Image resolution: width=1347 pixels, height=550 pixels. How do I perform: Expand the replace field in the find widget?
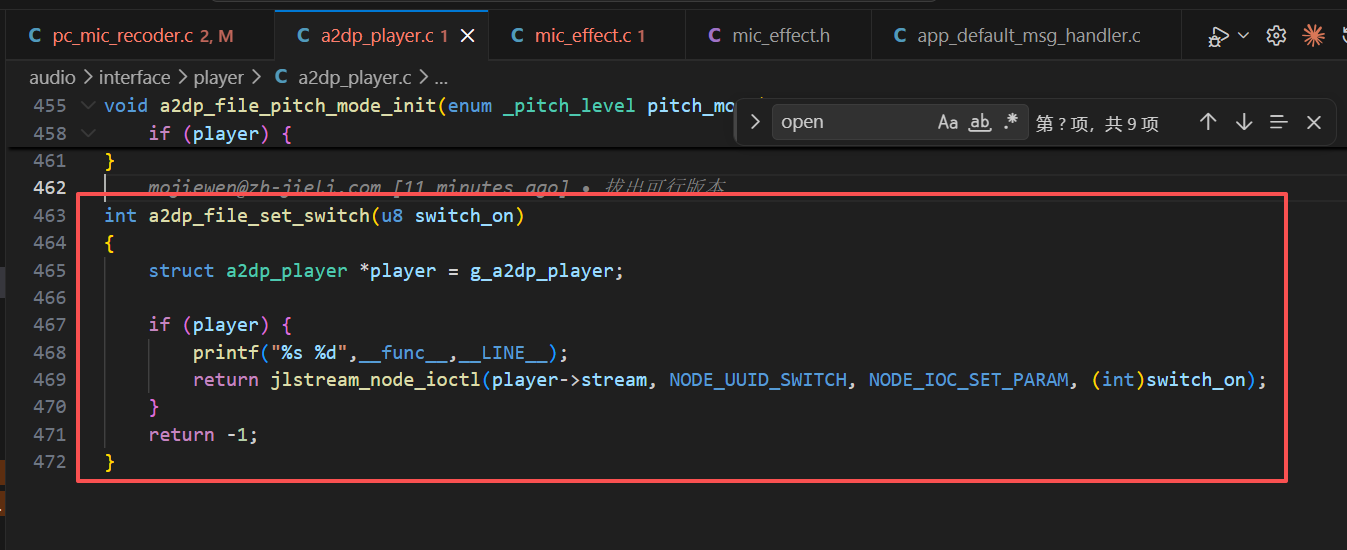coord(755,122)
